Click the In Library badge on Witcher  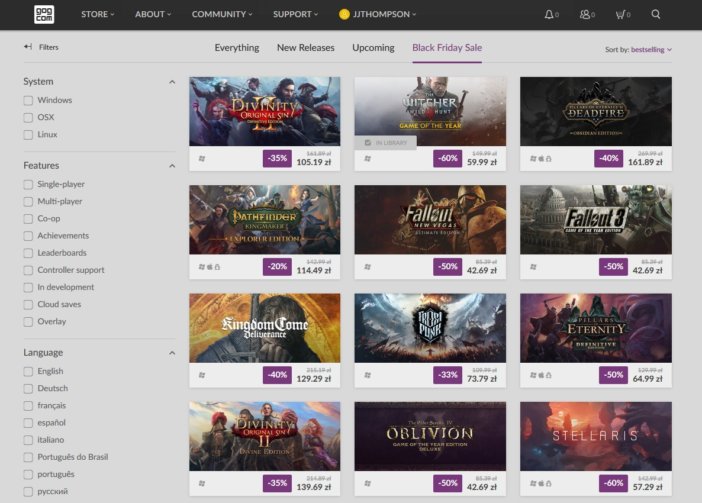(x=385, y=143)
